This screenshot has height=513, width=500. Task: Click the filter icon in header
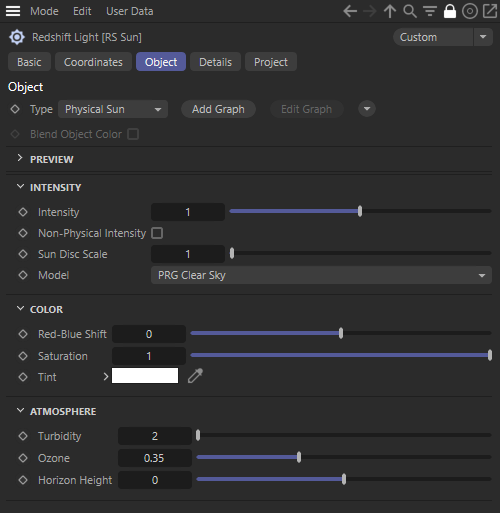point(430,11)
